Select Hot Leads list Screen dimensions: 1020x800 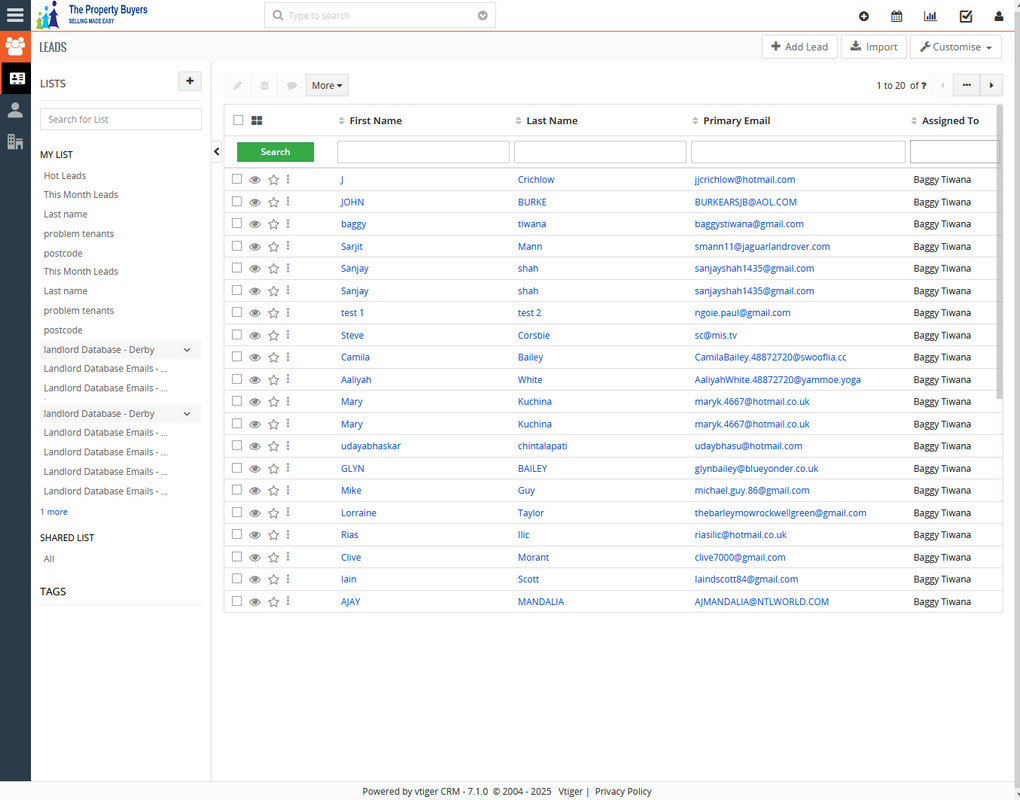click(65, 176)
